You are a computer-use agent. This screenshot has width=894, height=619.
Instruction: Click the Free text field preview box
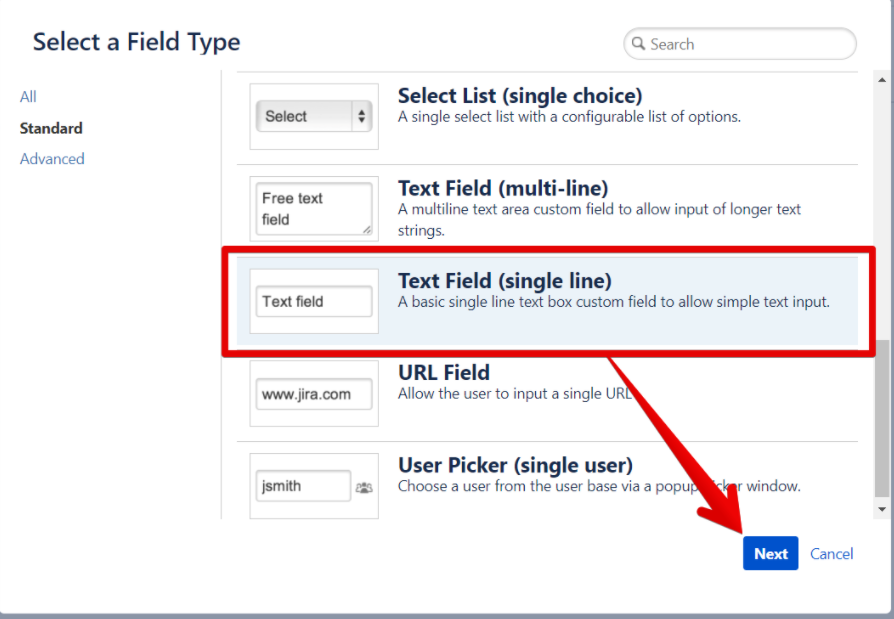click(313, 208)
